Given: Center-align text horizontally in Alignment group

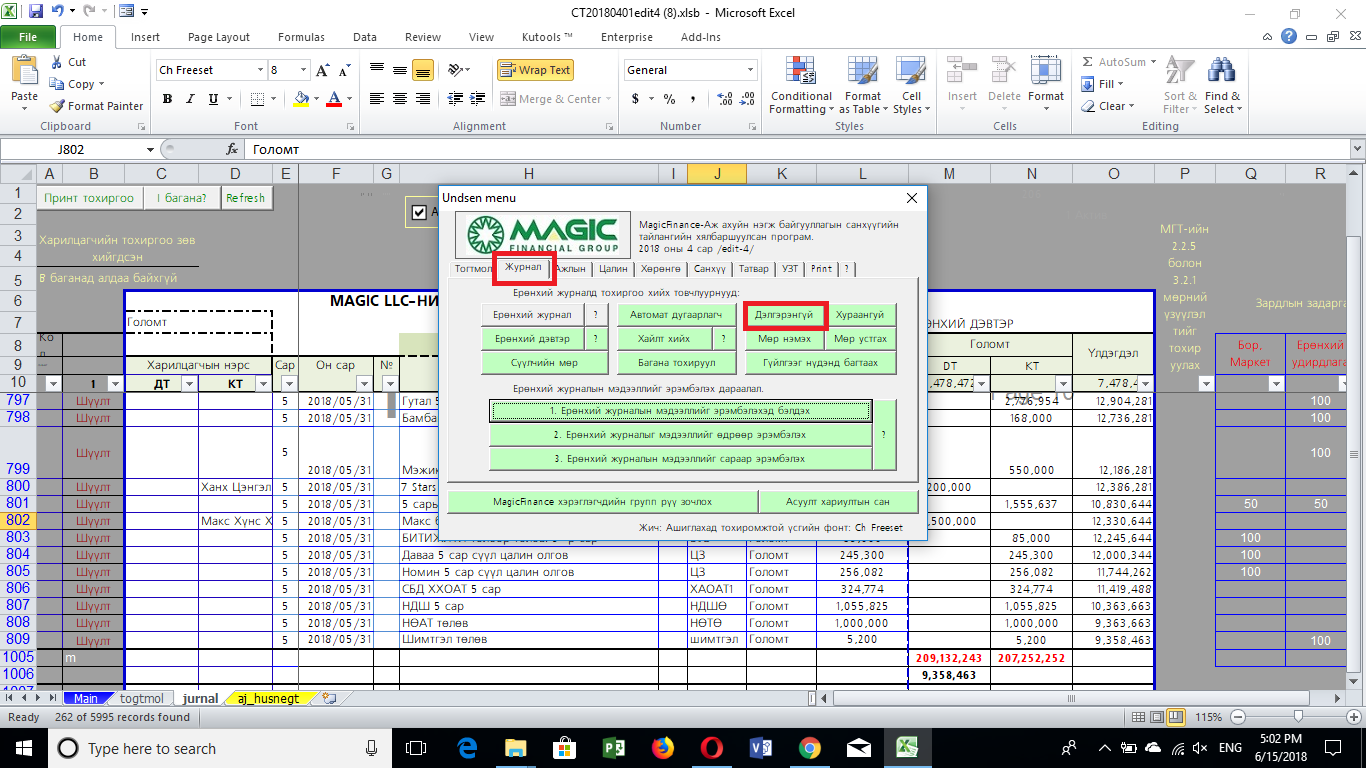Looking at the screenshot, I should [399, 99].
